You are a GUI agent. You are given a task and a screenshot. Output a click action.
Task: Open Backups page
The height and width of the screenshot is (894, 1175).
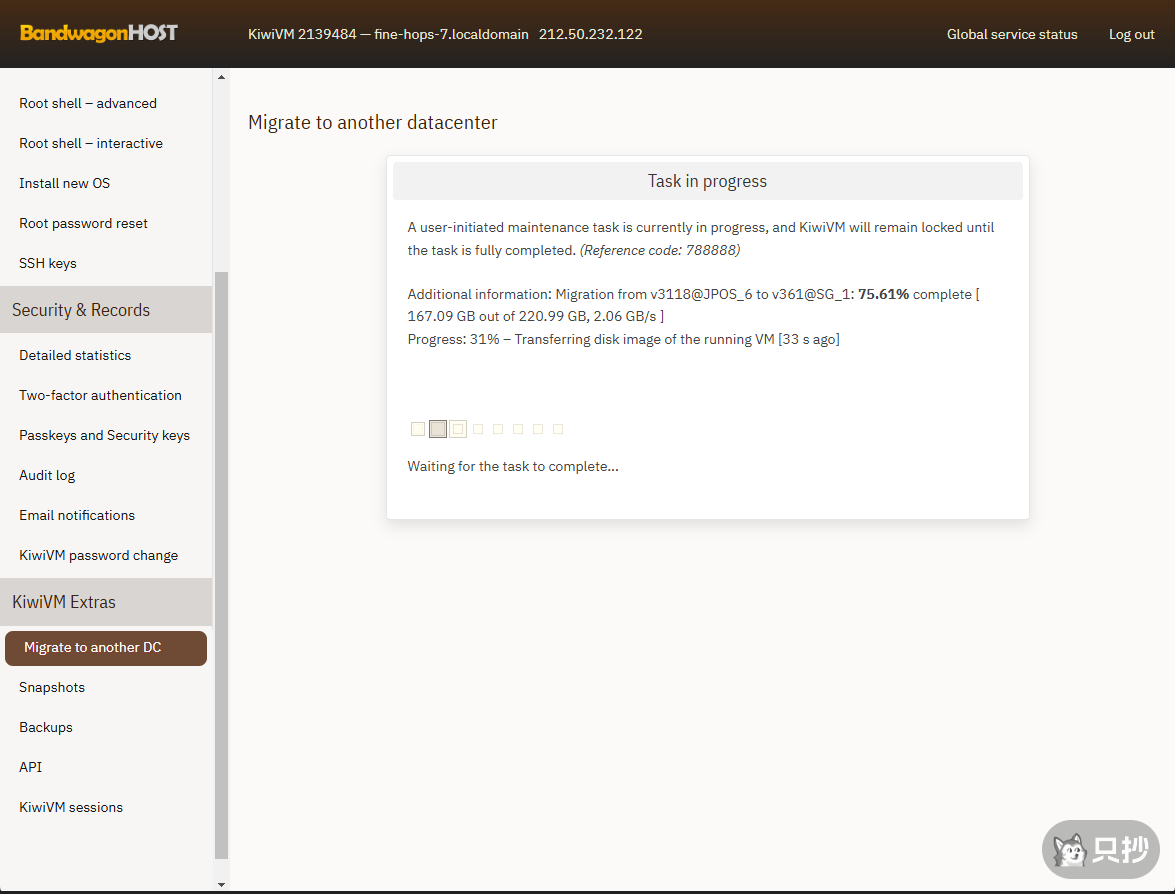(46, 728)
